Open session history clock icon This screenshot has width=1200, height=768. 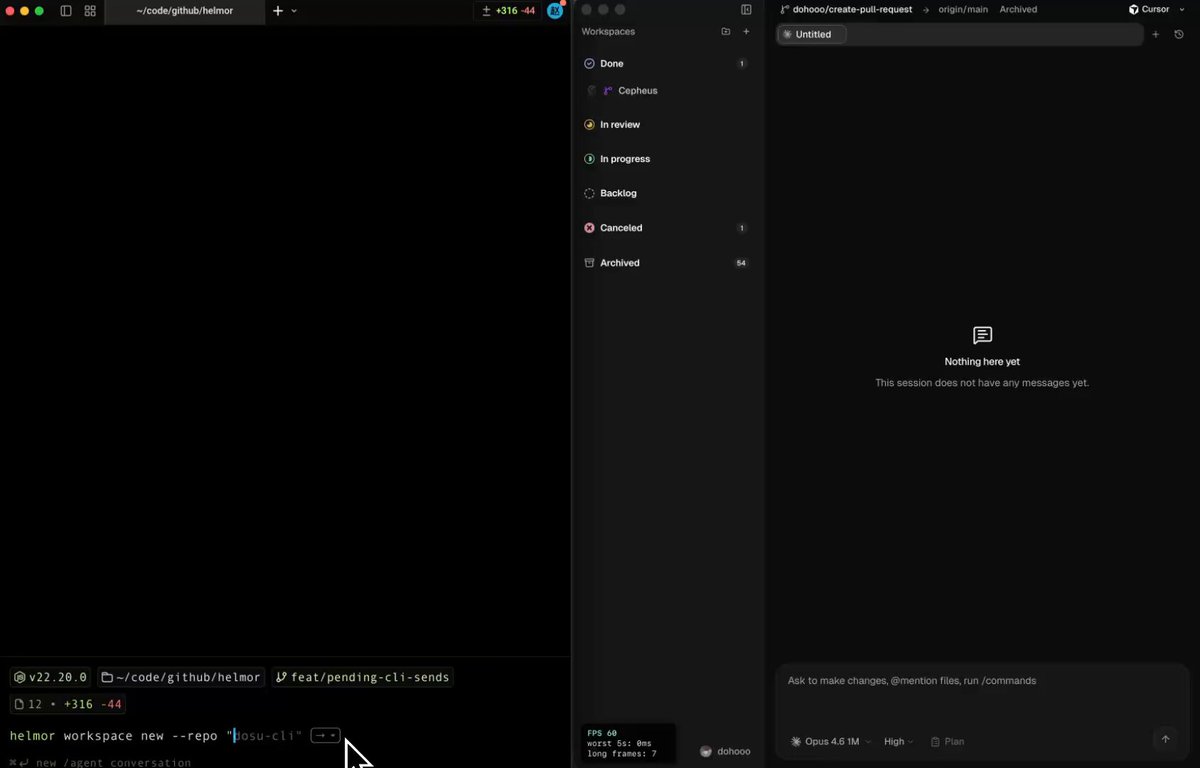(1179, 34)
